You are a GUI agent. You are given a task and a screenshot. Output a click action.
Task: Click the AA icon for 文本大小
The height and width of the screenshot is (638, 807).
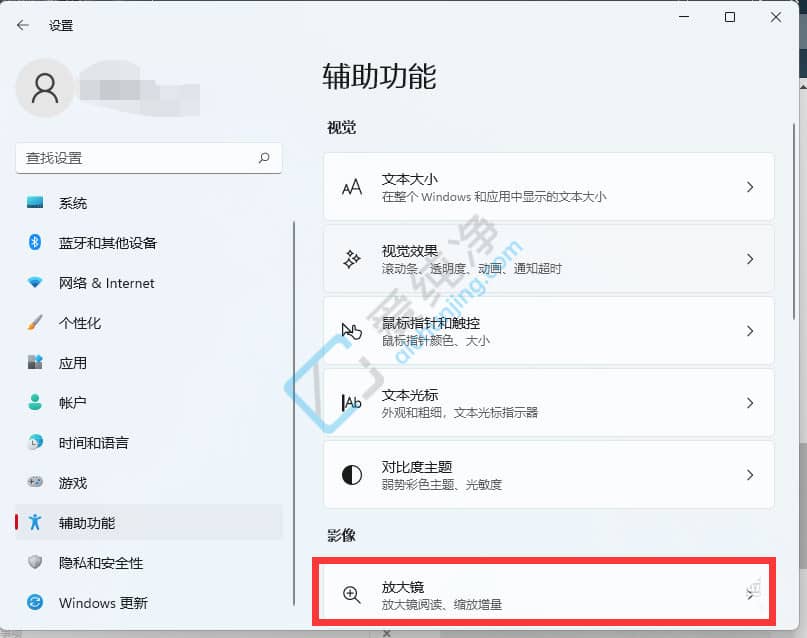[x=352, y=187]
